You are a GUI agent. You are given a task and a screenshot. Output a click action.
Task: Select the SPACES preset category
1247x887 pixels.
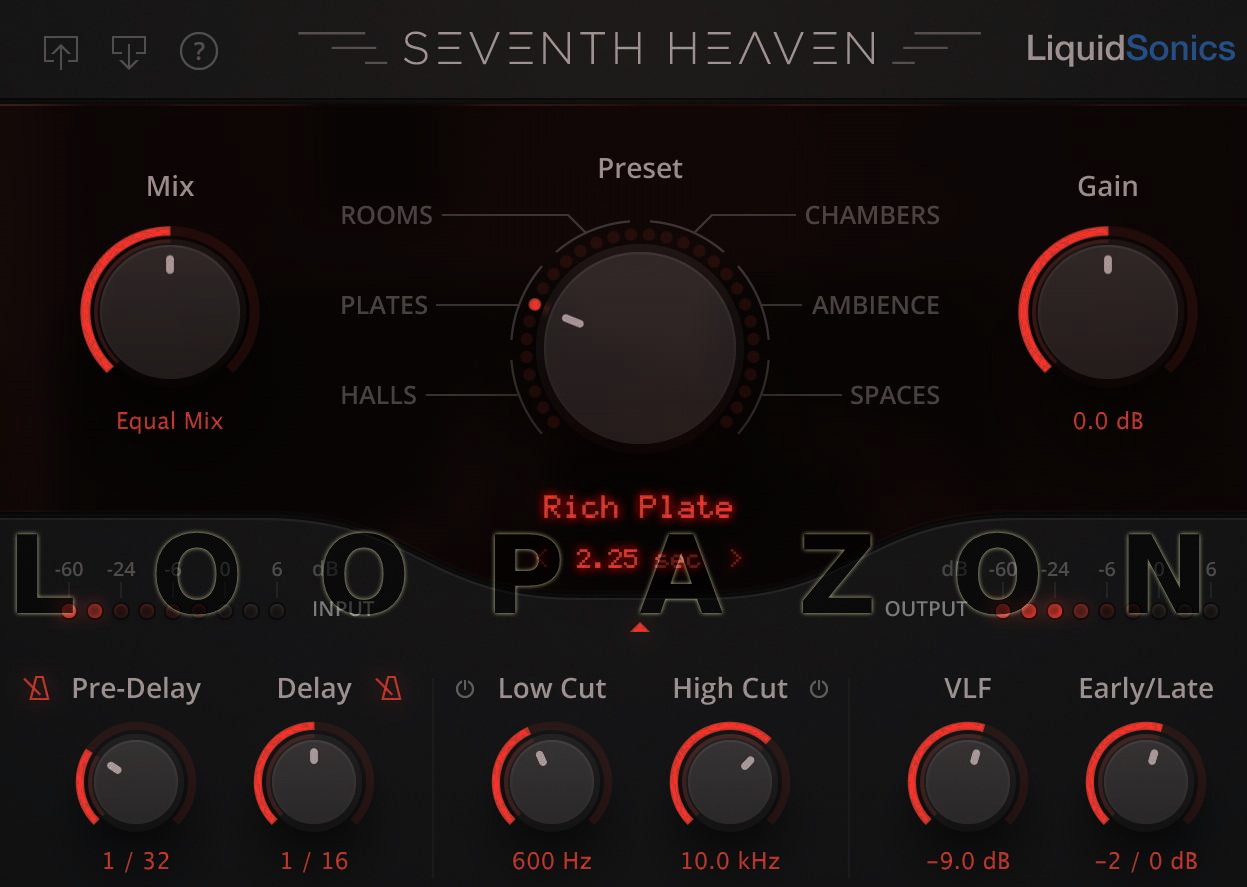[895, 395]
